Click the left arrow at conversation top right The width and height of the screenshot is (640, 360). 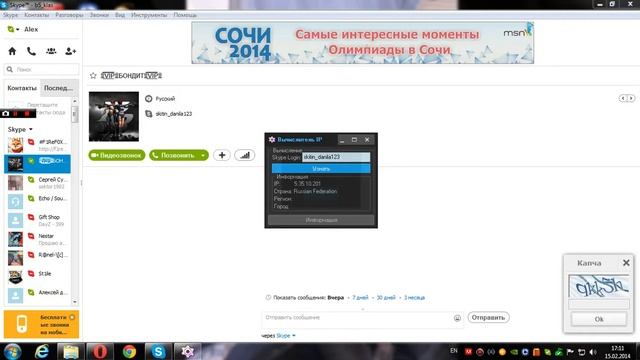coord(623,98)
